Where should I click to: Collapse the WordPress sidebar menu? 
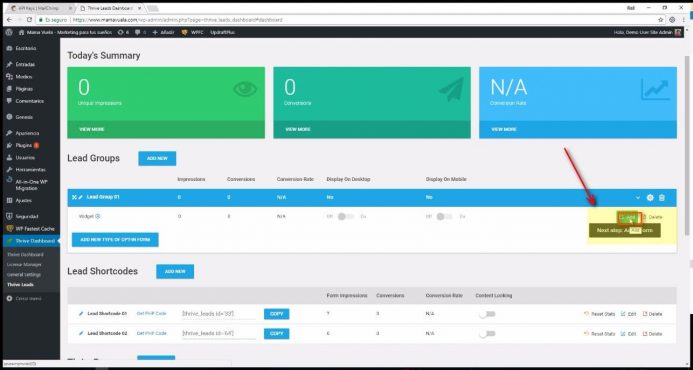(25, 299)
